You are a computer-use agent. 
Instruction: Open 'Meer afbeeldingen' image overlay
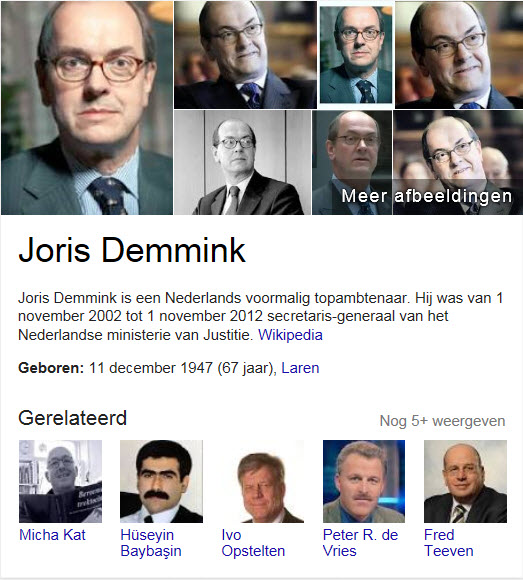pyautogui.click(x=426, y=196)
